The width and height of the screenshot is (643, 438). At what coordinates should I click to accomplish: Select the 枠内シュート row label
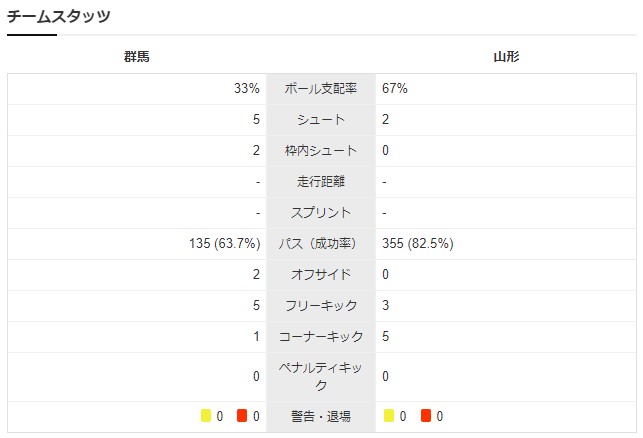[x=321, y=150]
